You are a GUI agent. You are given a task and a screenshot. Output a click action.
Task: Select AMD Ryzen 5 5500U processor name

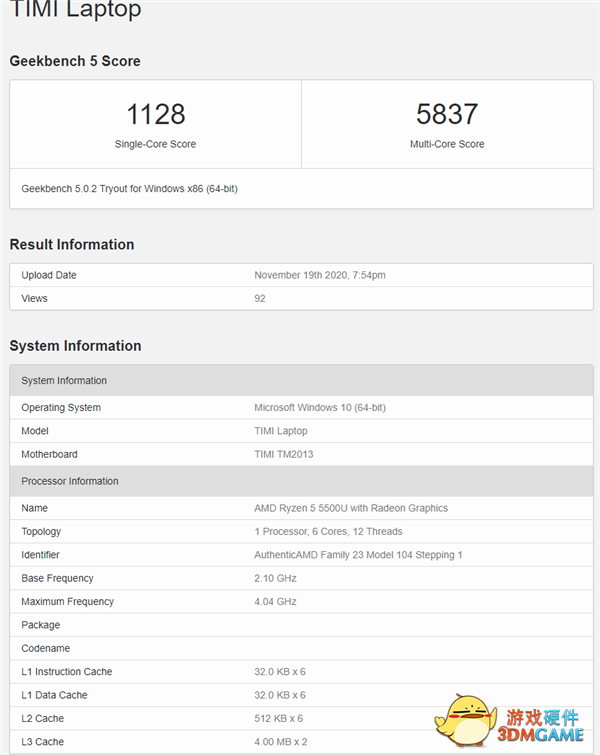pyautogui.click(x=351, y=508)
